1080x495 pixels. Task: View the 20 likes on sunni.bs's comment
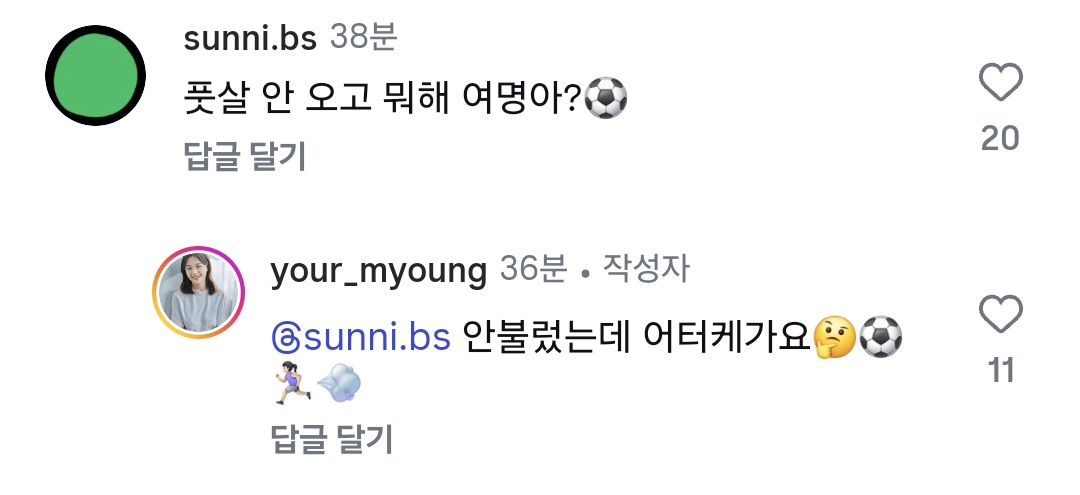pyautogui.click(x=999, y=138)
